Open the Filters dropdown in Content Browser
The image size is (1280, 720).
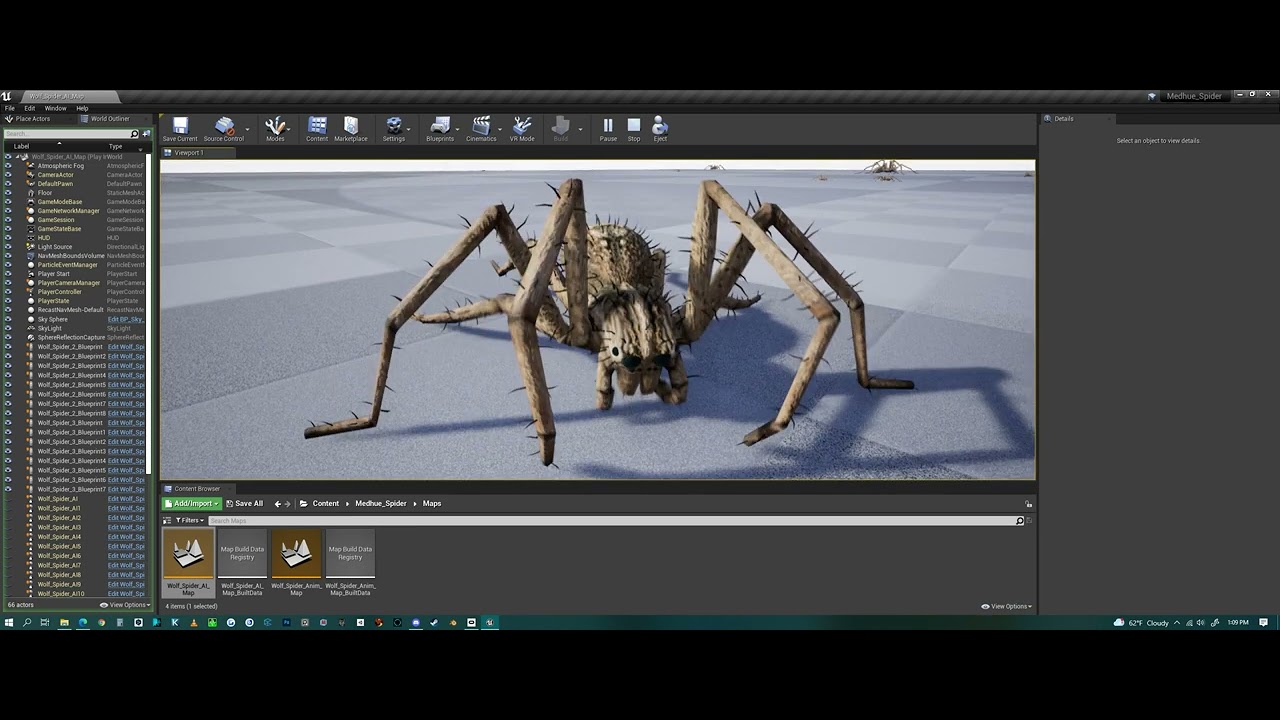point(190,521)
